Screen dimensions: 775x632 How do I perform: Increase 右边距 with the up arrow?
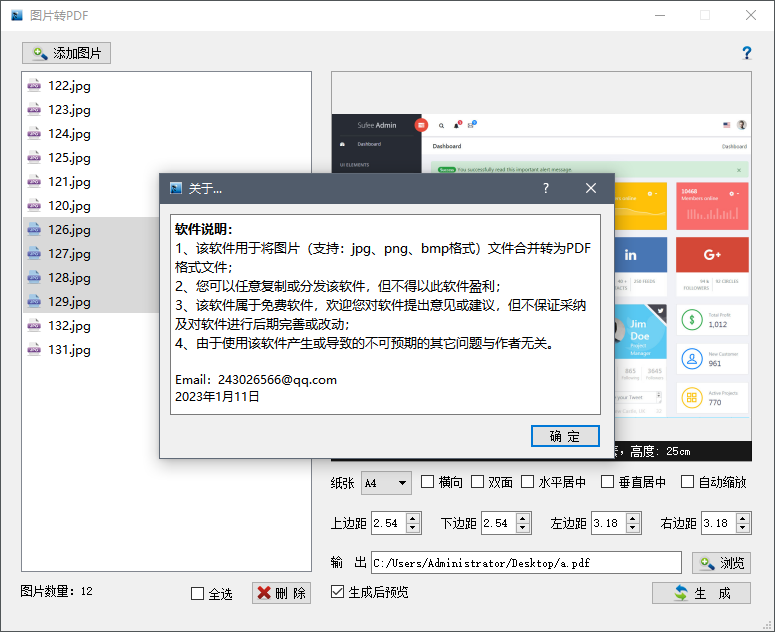pos(743,518)
